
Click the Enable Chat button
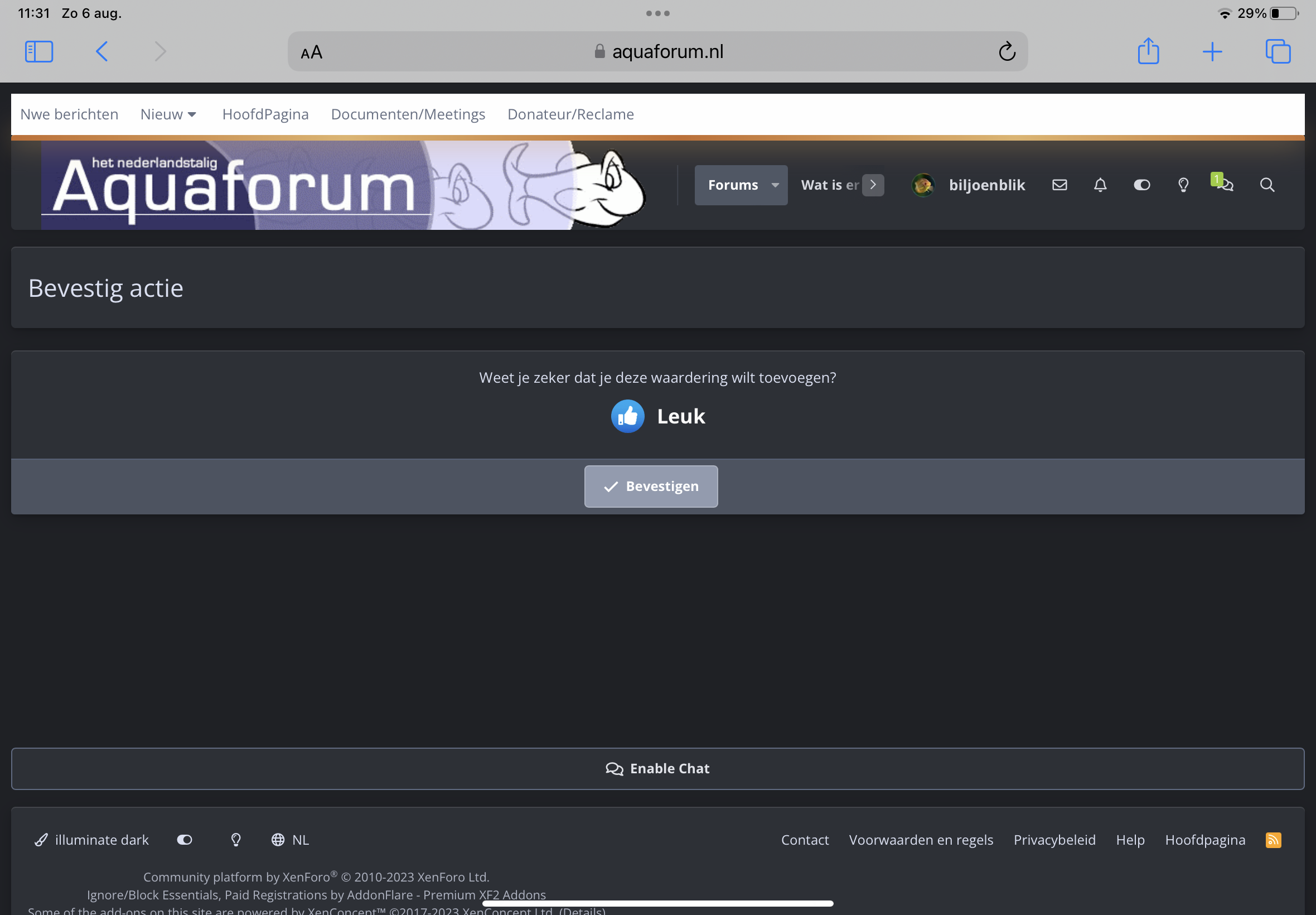coord(657,769)
